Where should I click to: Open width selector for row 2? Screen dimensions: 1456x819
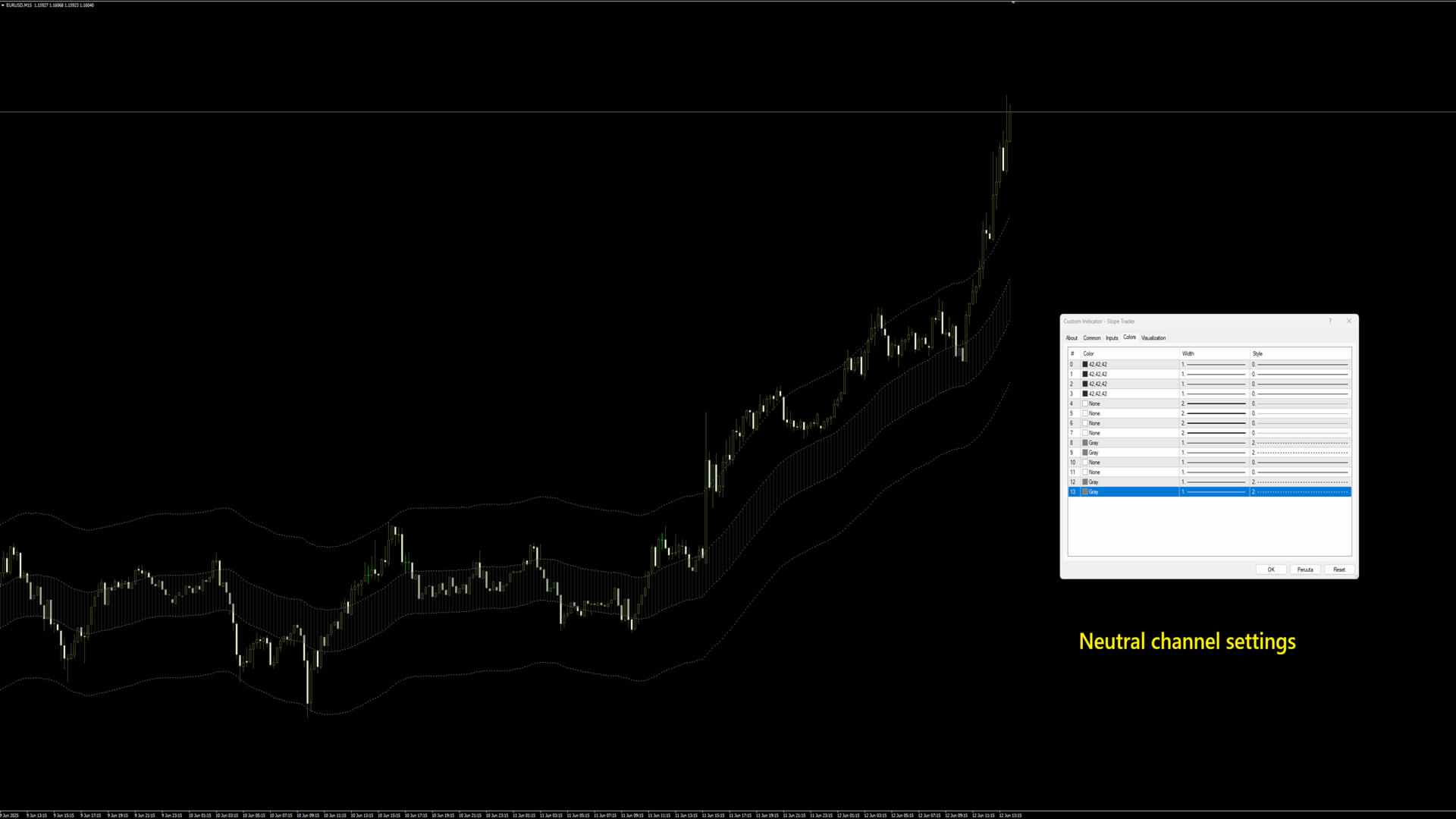coord(1214,384)
